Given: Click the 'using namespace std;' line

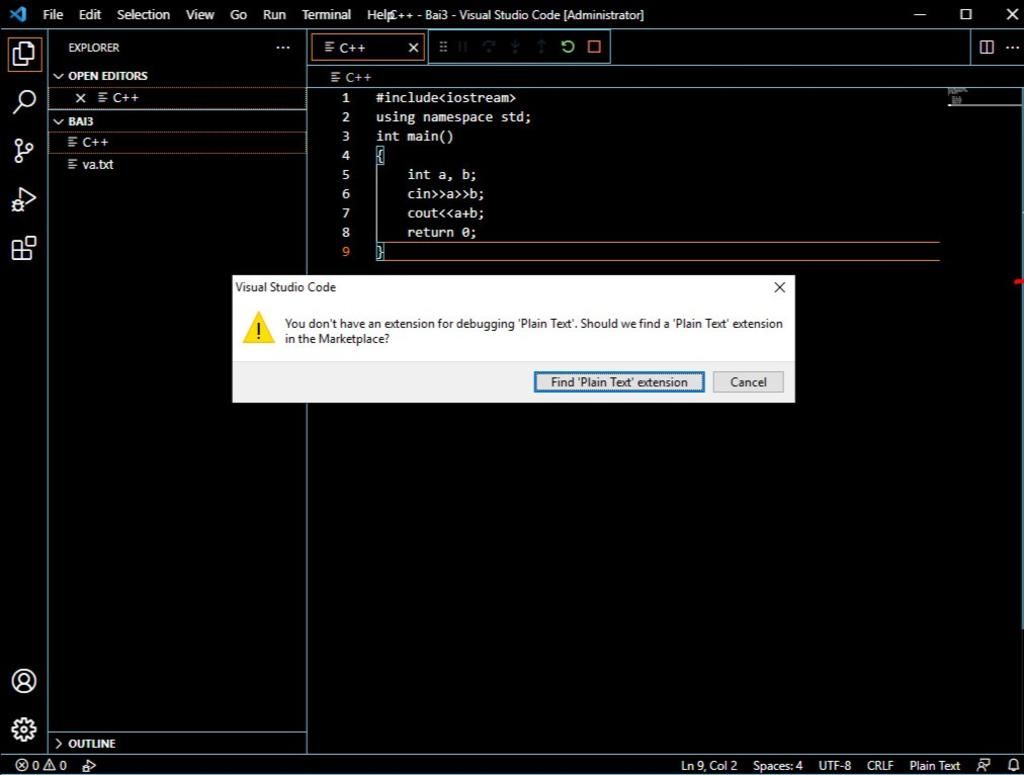Looking at the screenshot, I should point(453,117).
